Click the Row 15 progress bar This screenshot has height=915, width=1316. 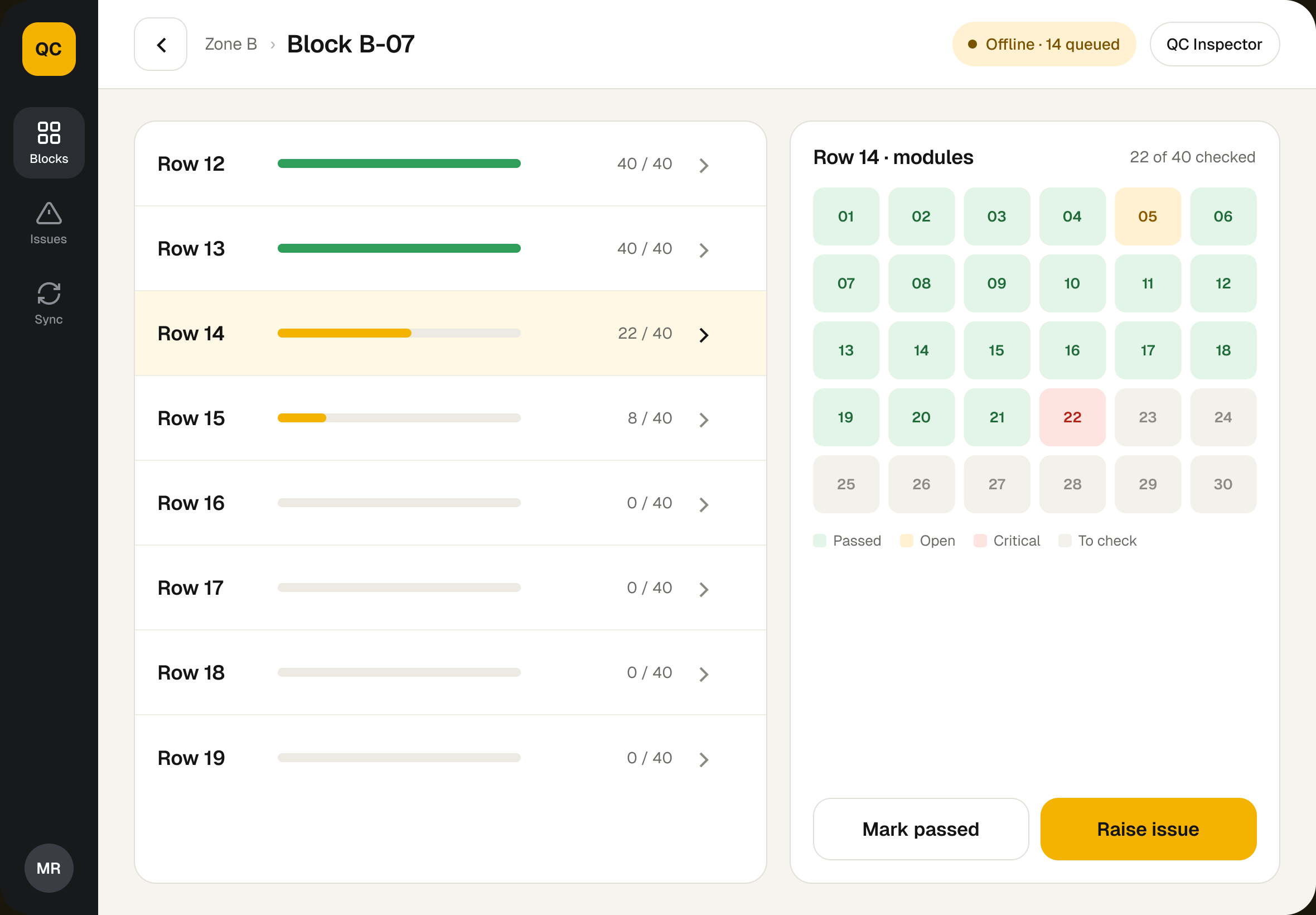pos(399,418)
